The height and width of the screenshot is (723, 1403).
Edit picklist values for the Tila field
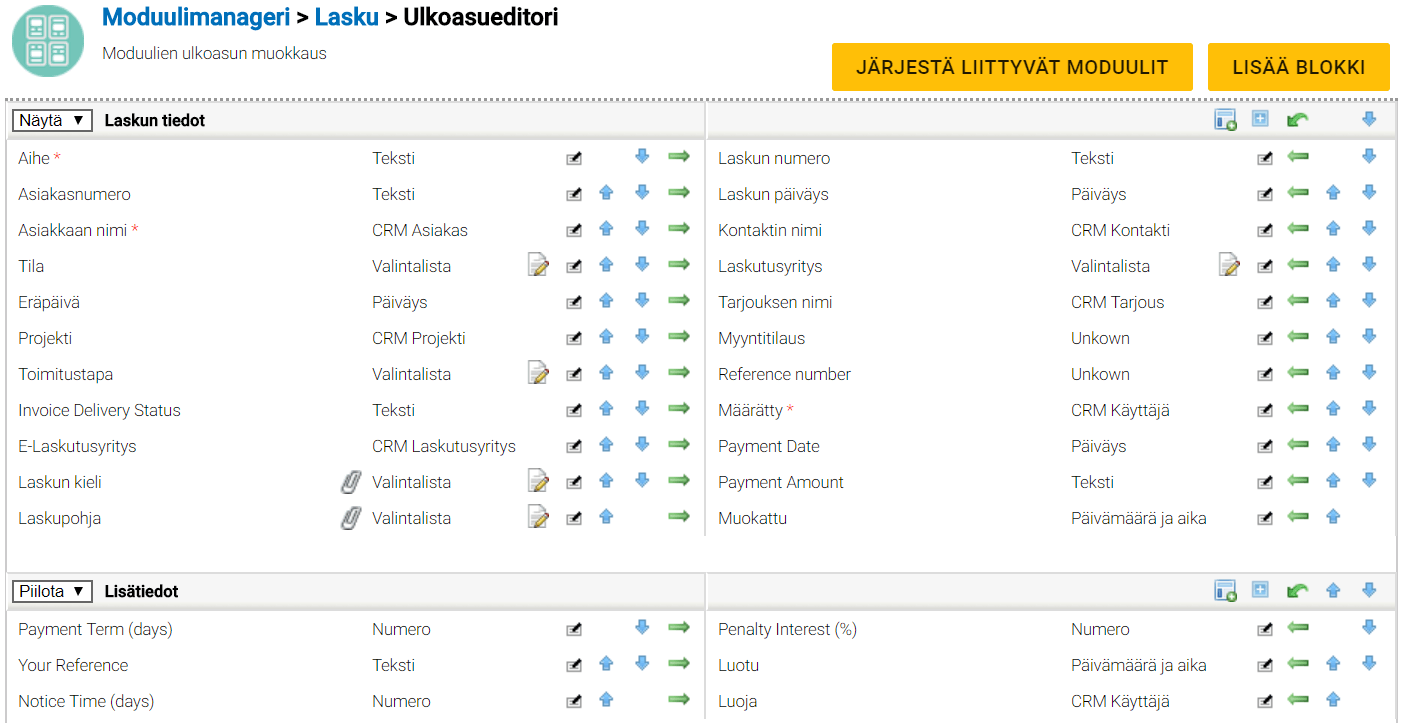point(539,266)
